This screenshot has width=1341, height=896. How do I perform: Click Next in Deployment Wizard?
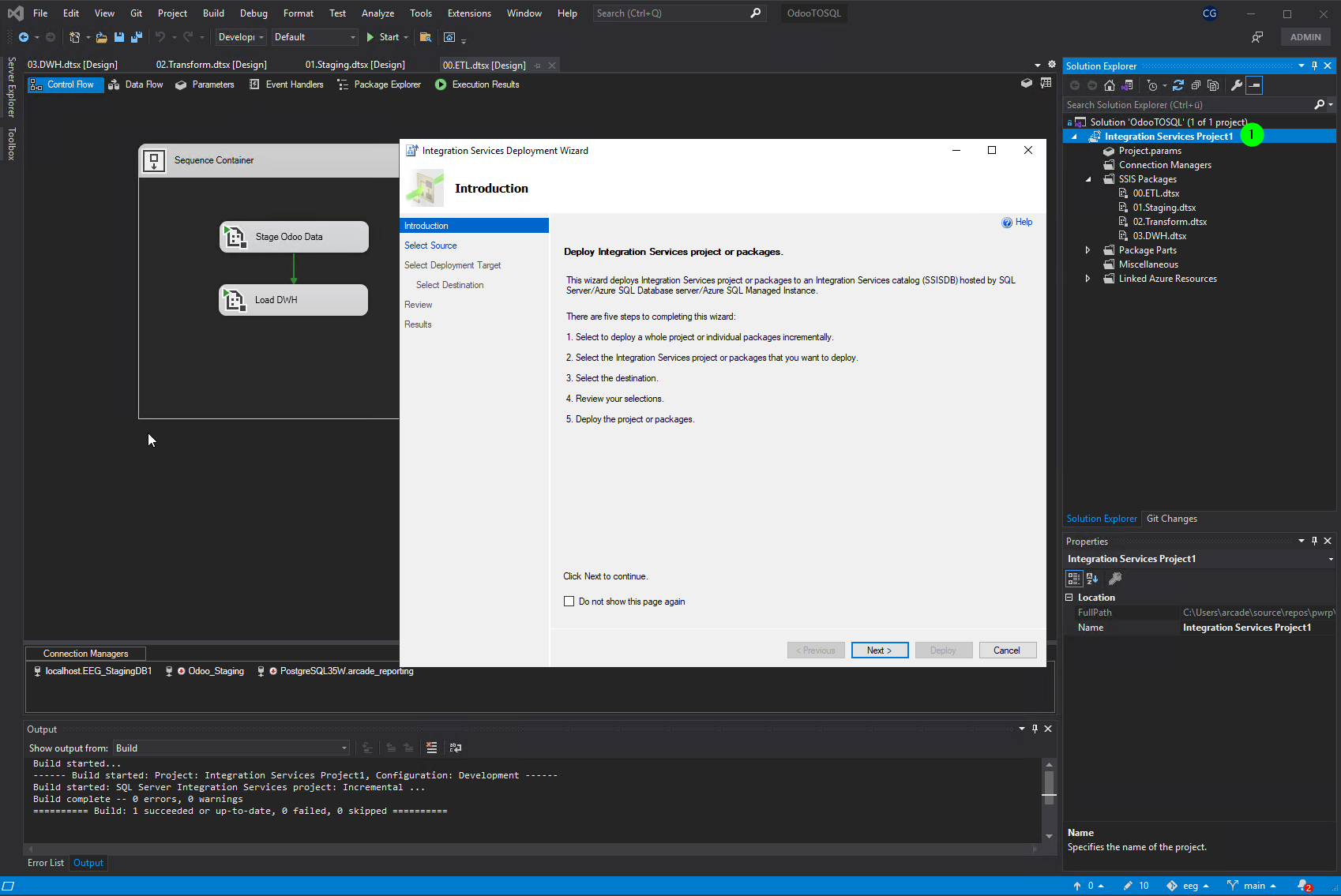[880, 650]
